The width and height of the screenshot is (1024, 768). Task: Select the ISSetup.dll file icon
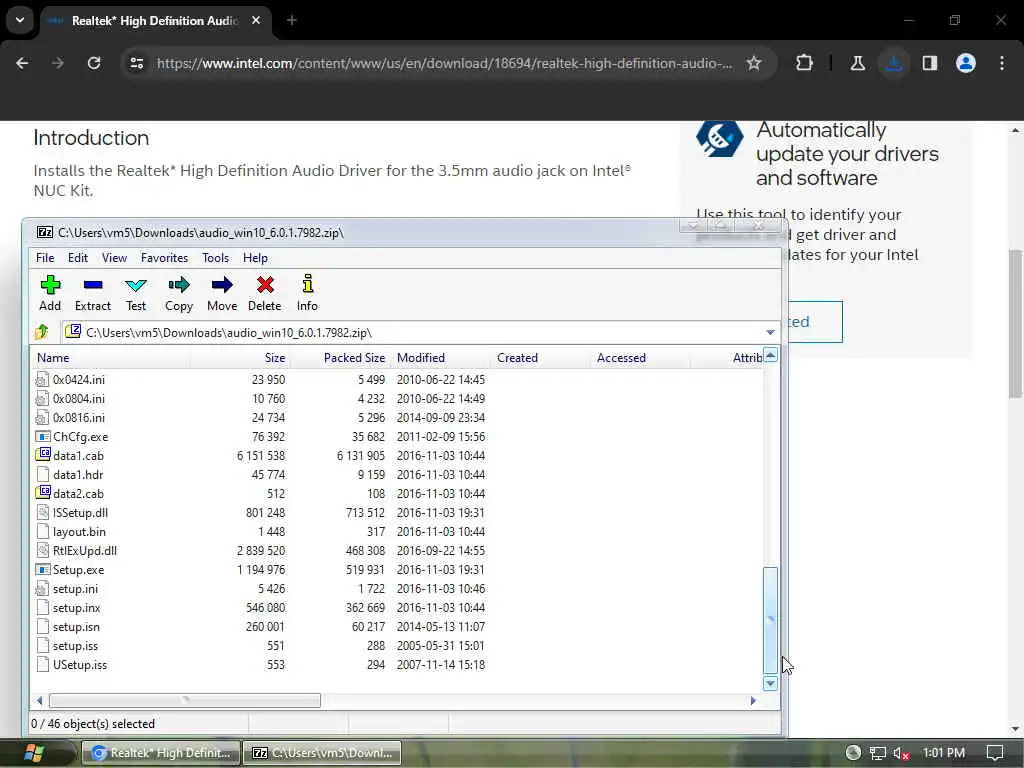click(42, 513)
